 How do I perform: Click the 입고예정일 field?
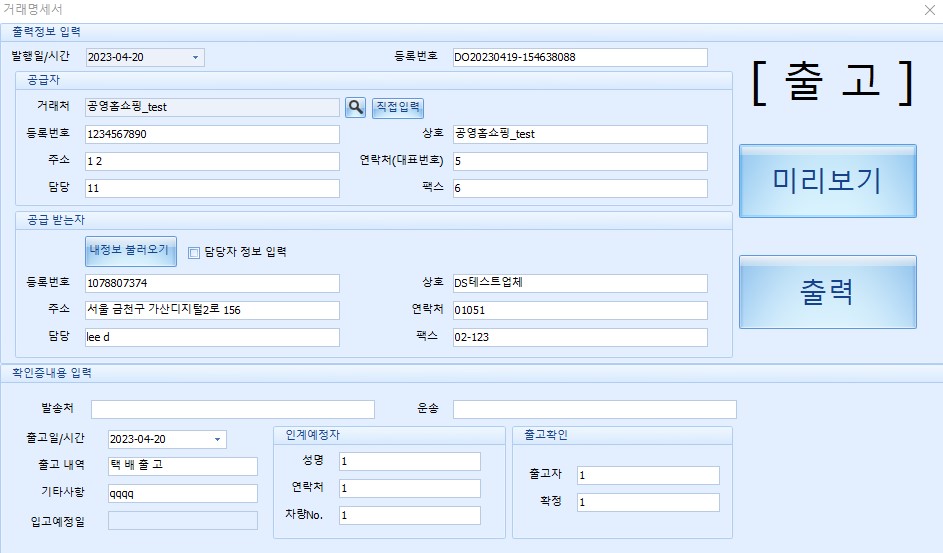pyautogui.click(x=183, y=521)
